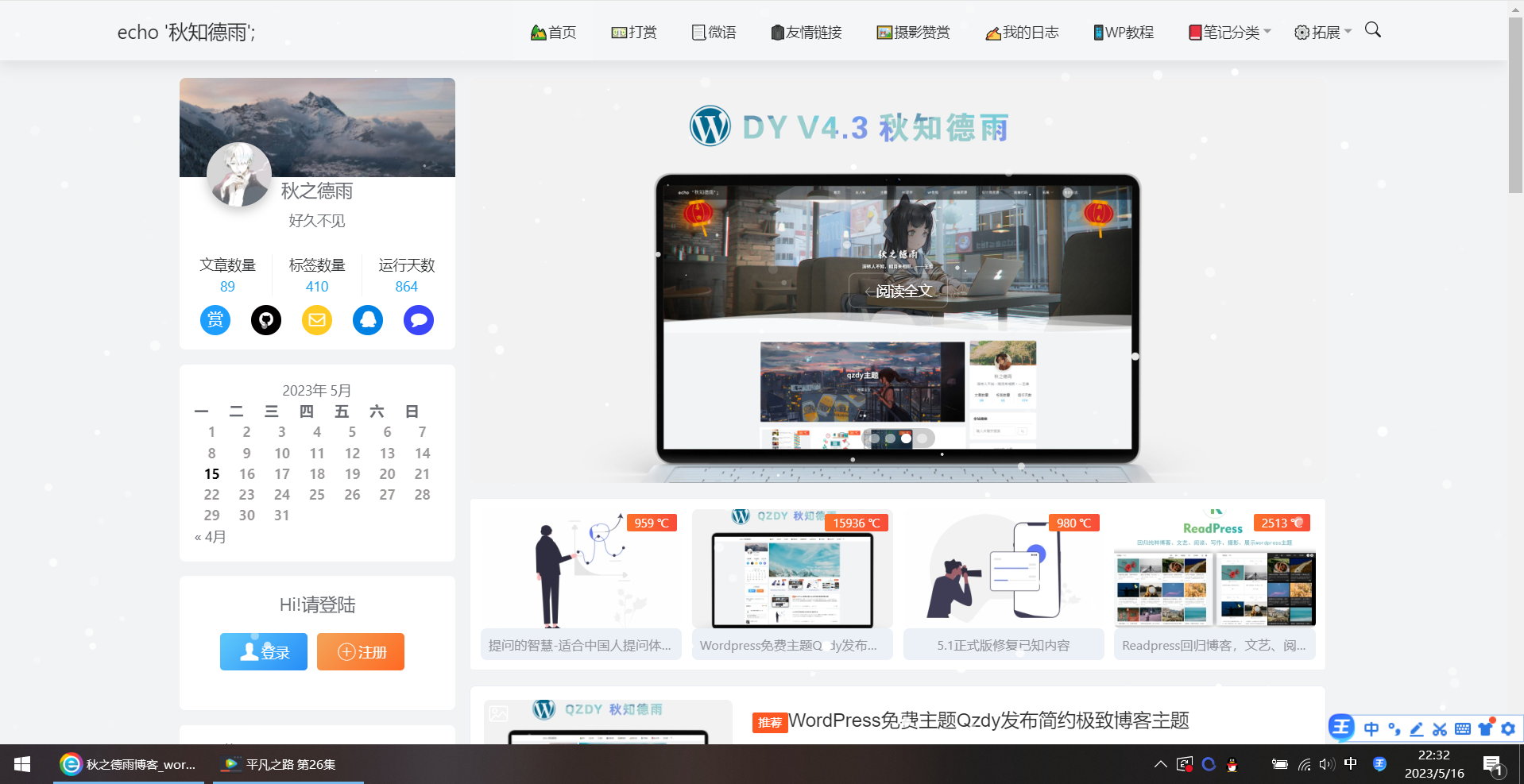Click the profile avatar of 秋之德雨
1524x784 pixels.
[x=239, y=175]
